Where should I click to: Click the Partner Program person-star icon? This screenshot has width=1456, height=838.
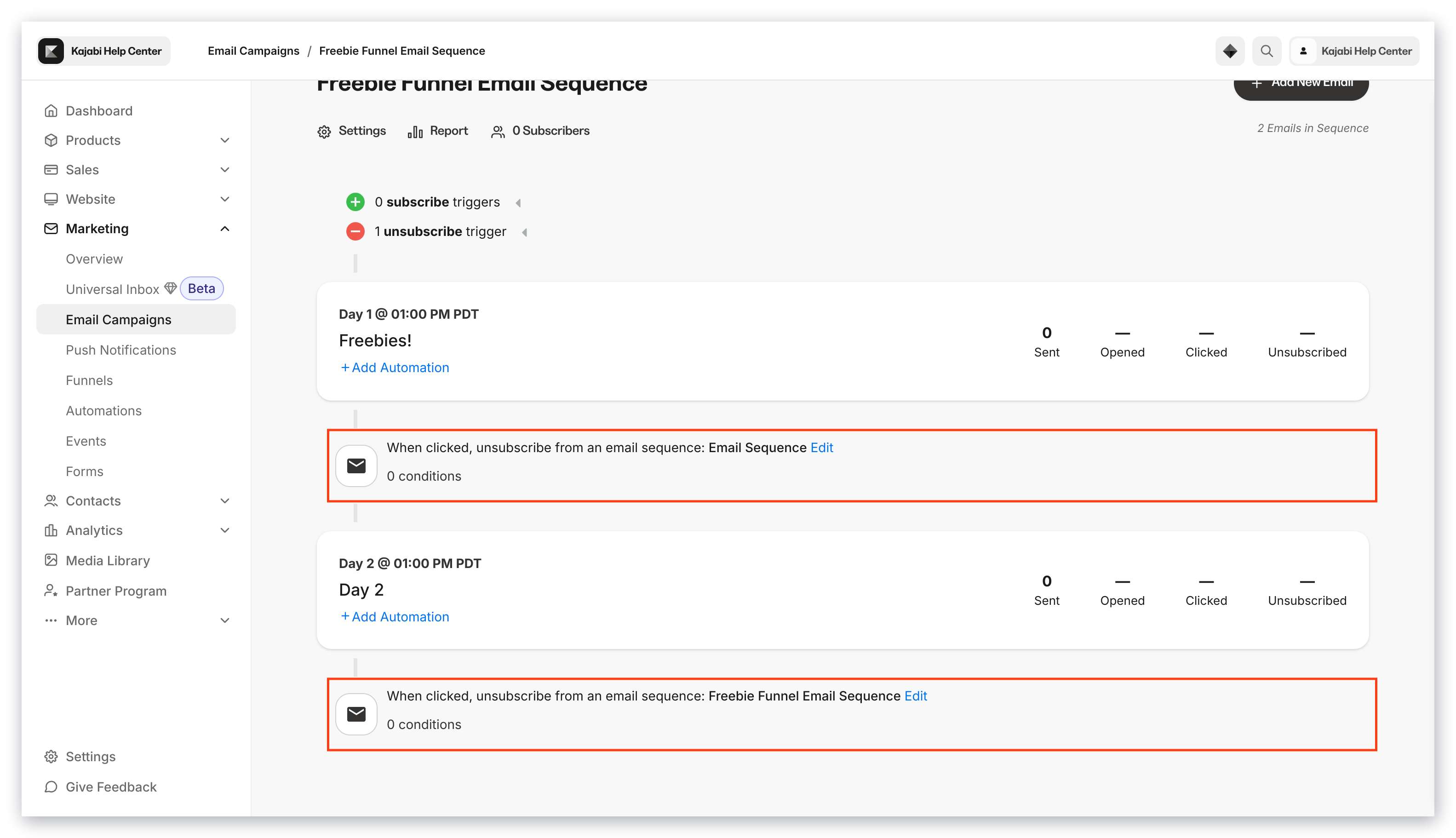pyautogui.click(x=51, y=591)
